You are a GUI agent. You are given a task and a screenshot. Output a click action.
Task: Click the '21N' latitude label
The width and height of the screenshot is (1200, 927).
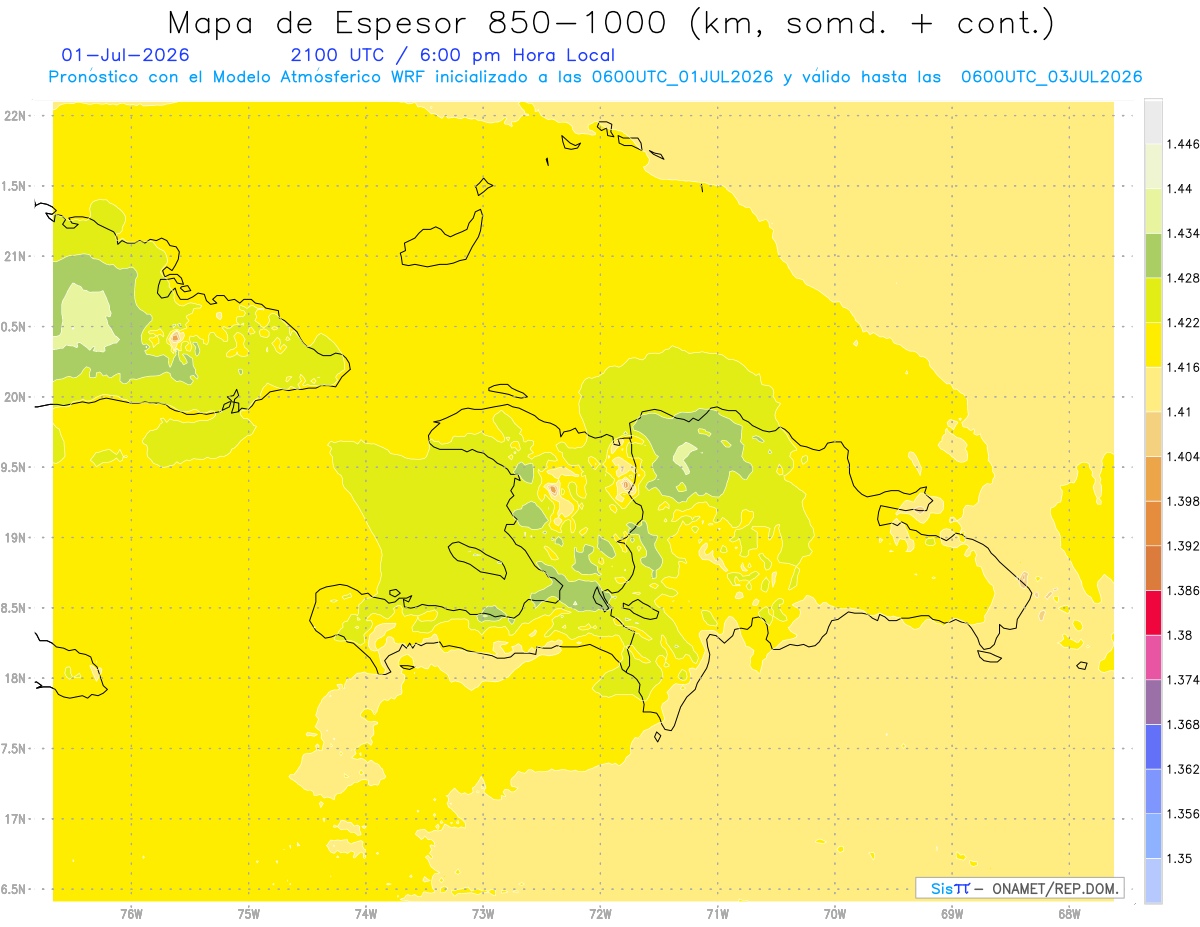click(15, 256)
